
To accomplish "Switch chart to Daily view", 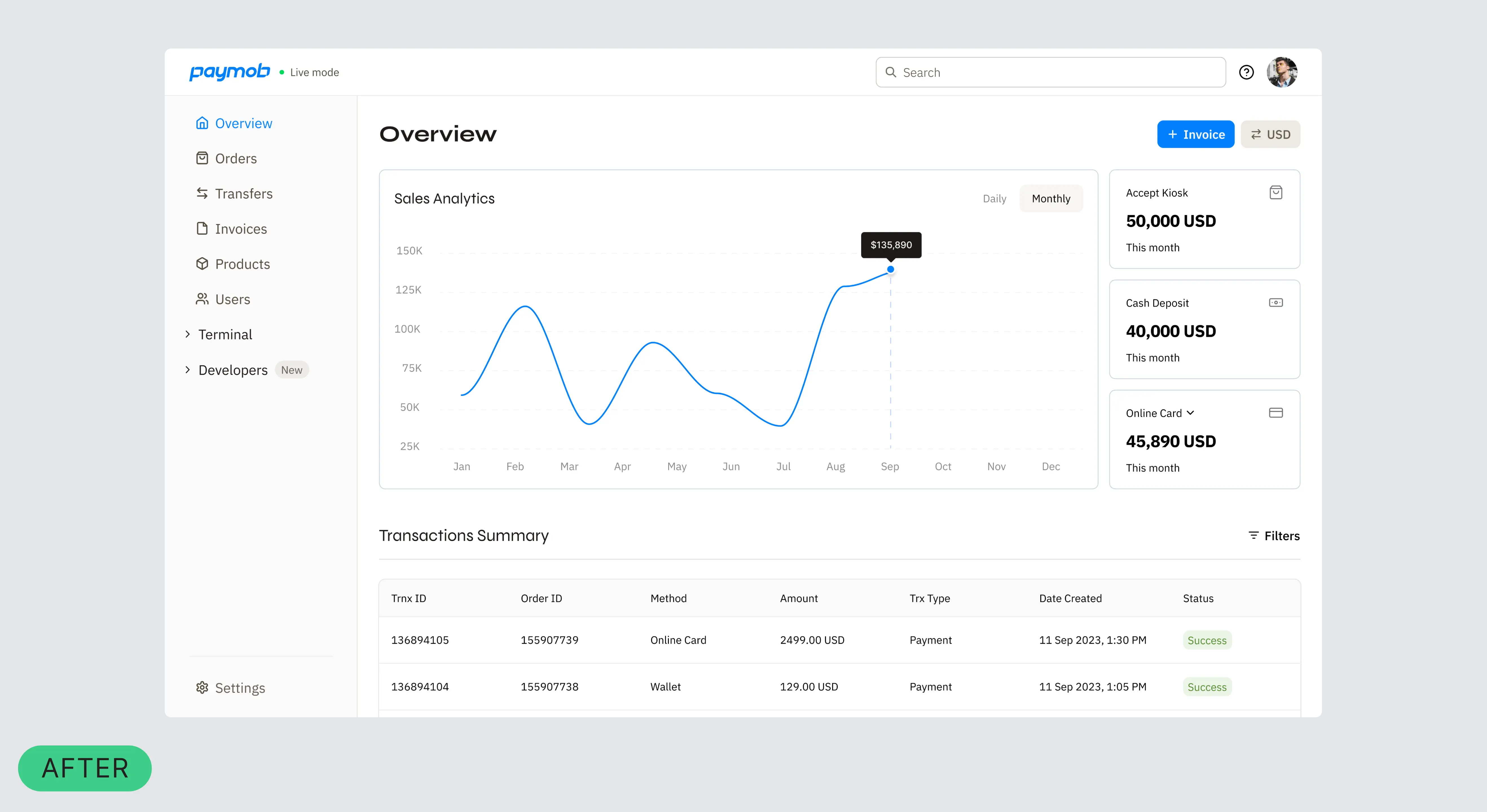I will click(x=994, y=198).
